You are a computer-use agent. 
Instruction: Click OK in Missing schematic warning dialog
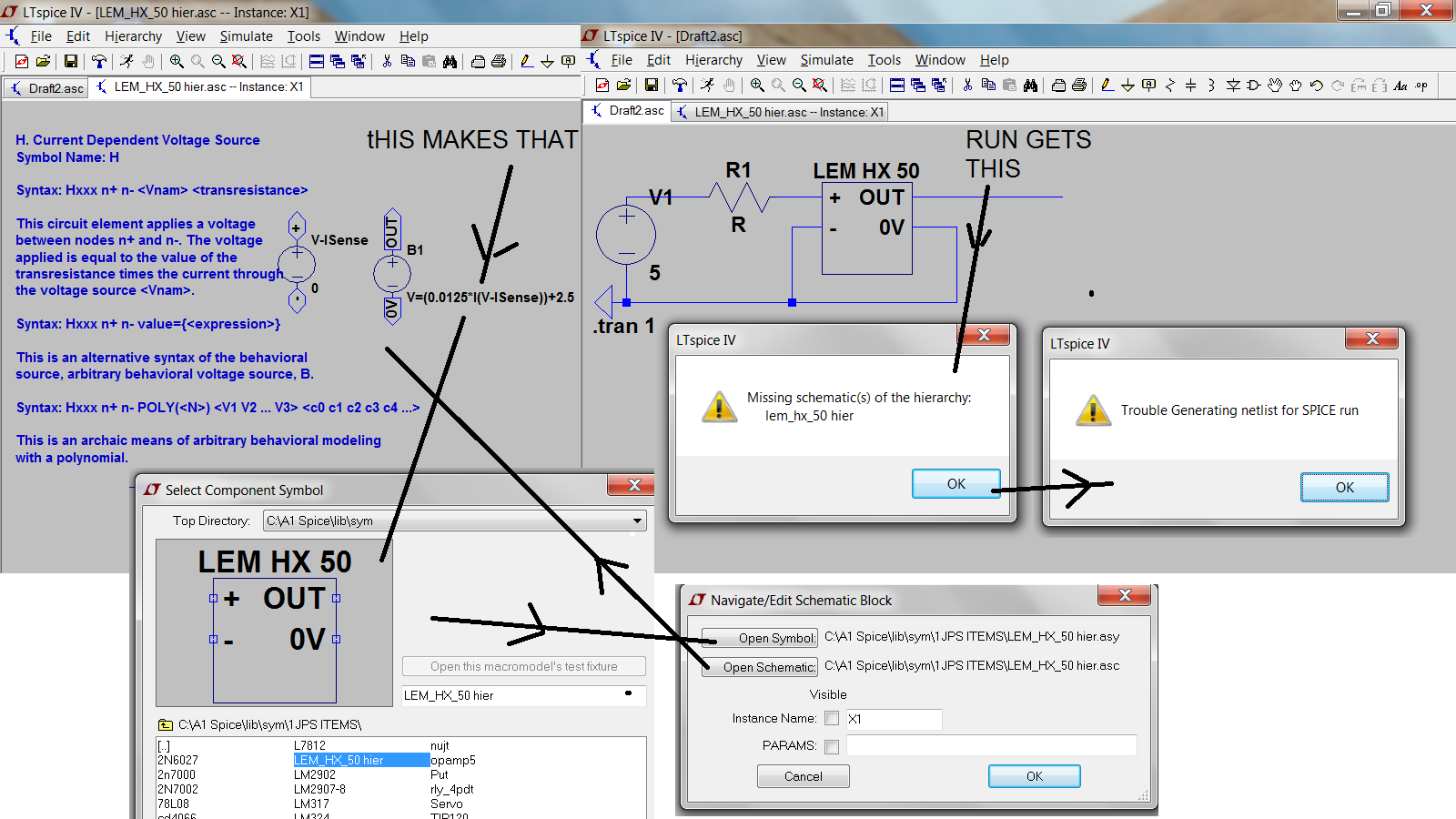(956, 484)
